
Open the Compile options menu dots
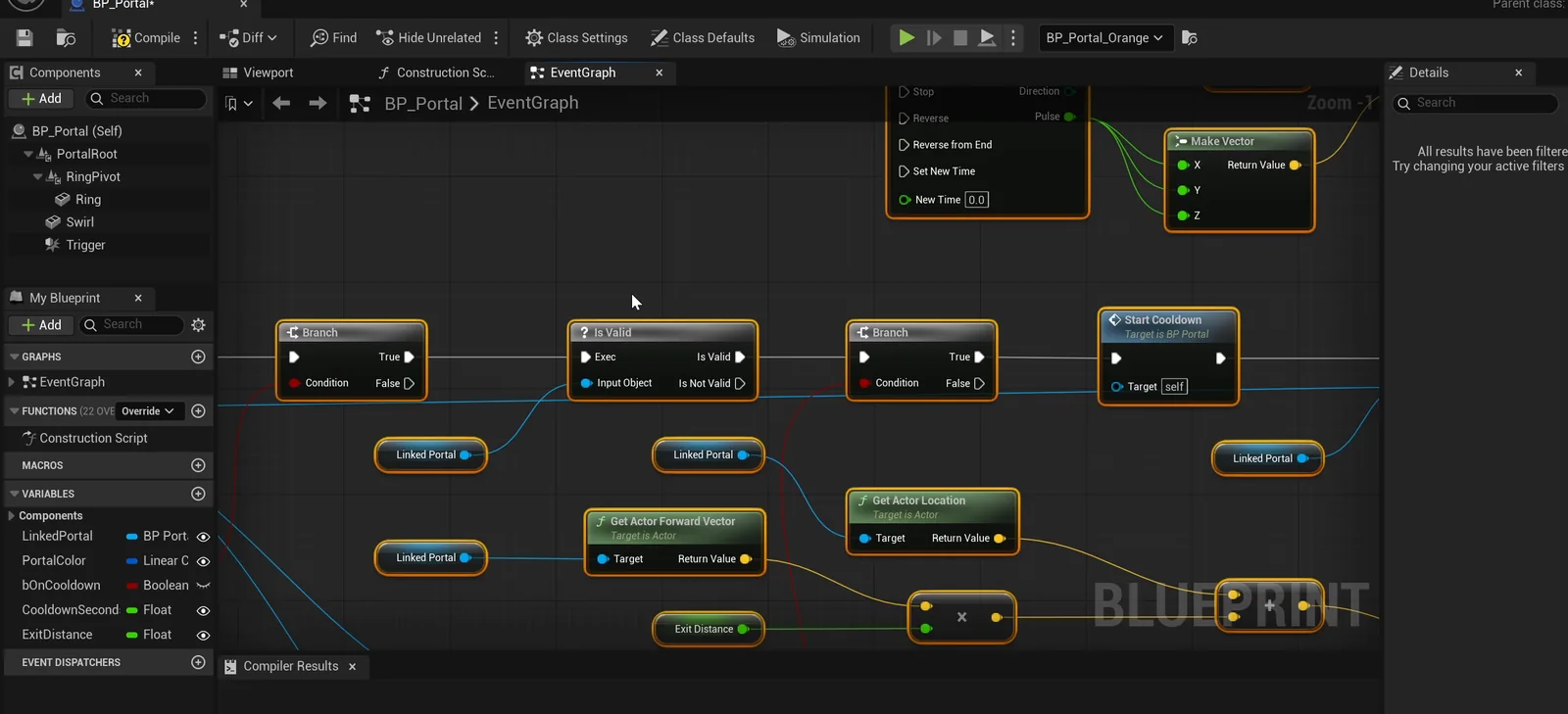click(196, 38)
